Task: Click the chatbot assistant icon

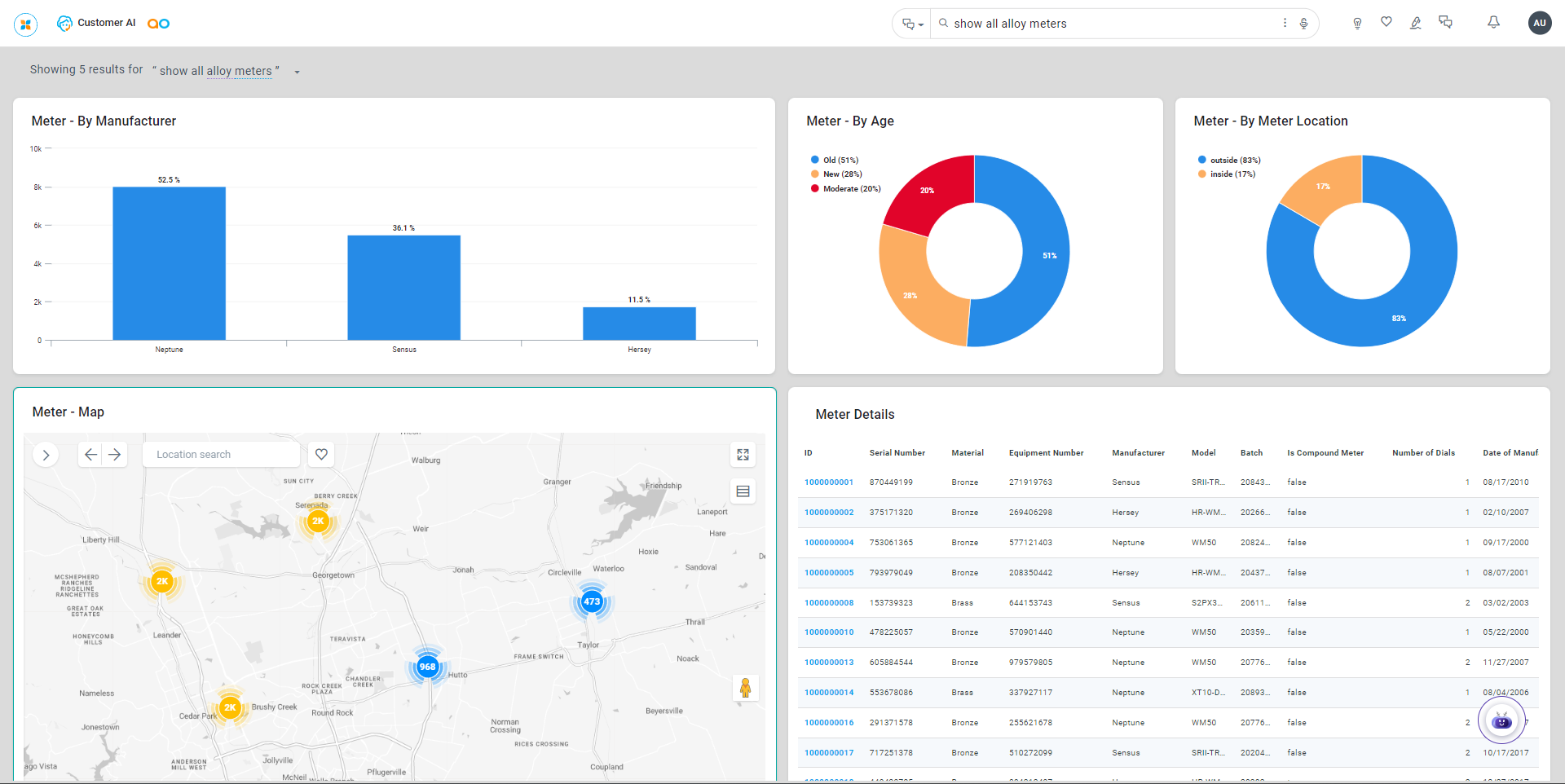Action: pos(1501,721)
